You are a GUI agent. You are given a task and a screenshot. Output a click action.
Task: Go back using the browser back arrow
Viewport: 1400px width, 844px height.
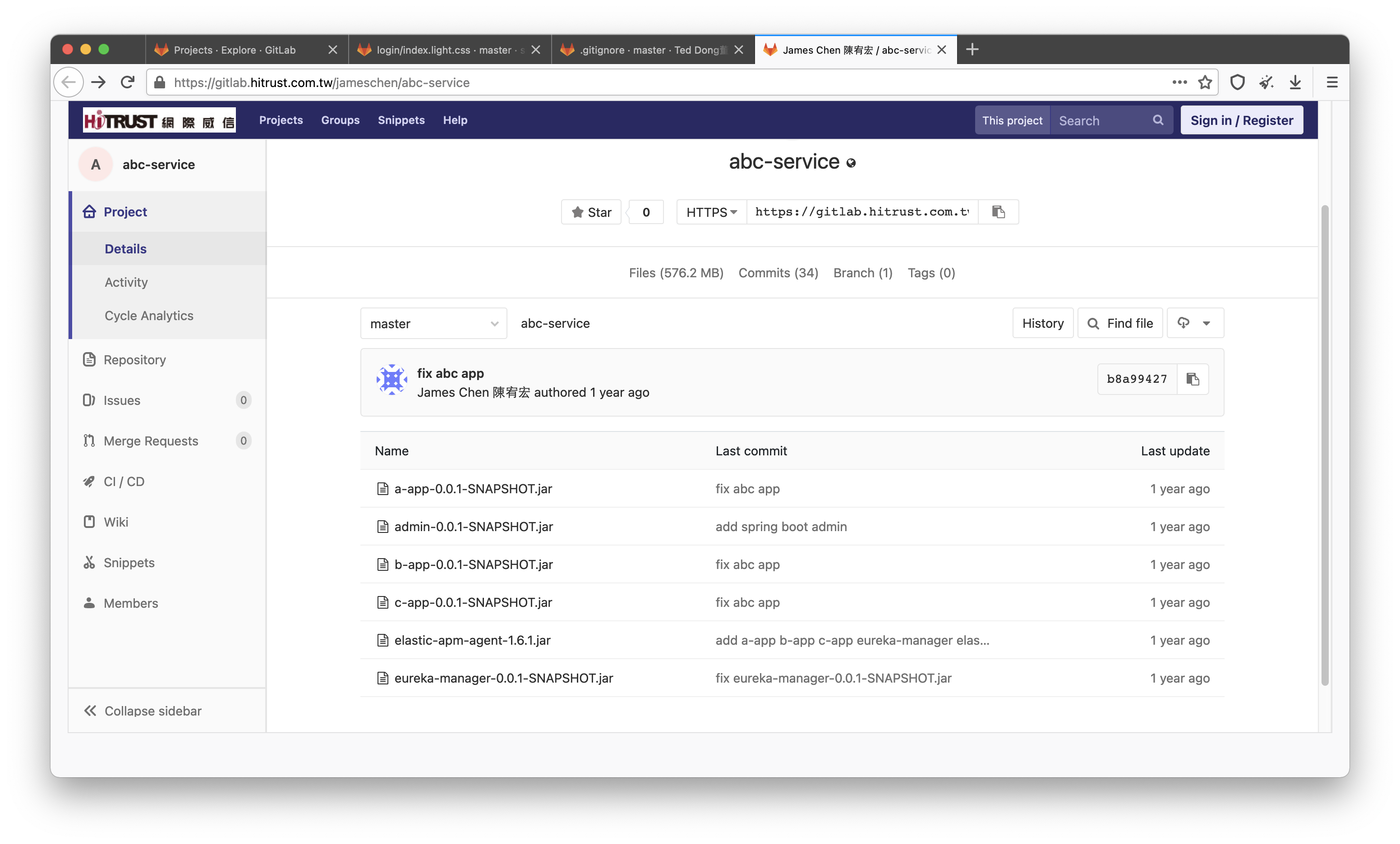(x=69, y=83)
